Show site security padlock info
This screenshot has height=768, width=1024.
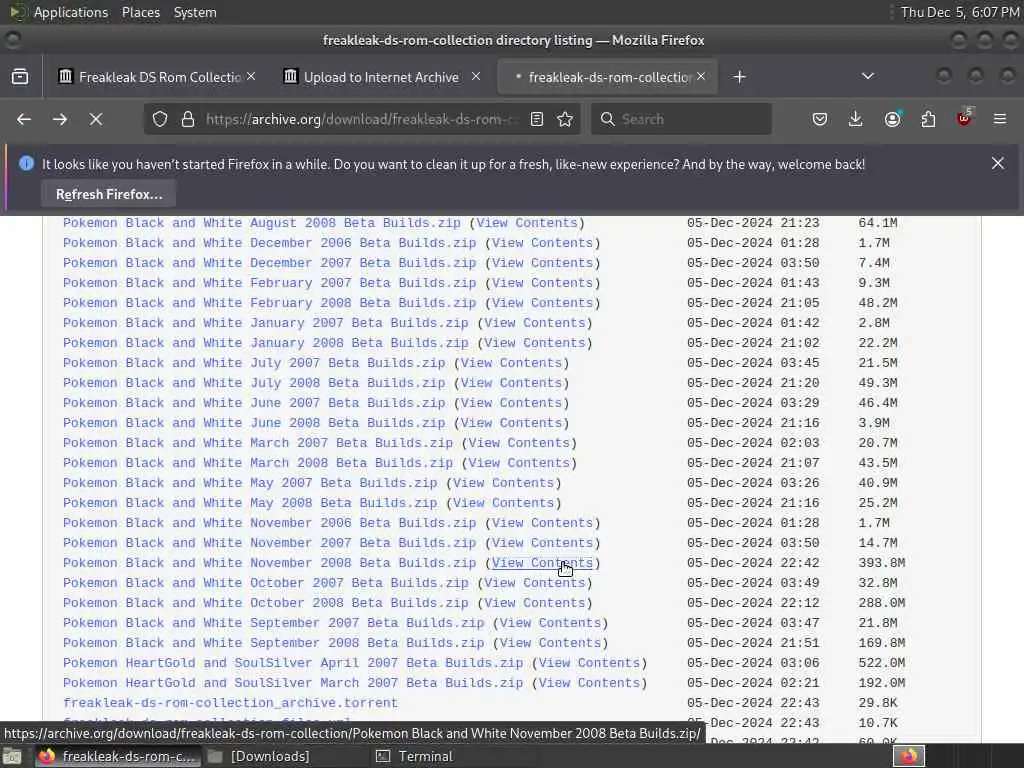[x=188, y=119]
